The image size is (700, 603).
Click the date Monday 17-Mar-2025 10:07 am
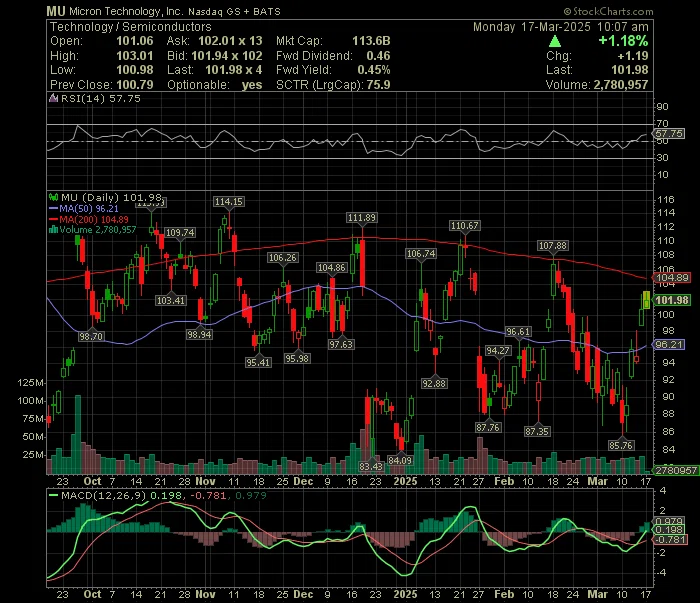[561, 27]
